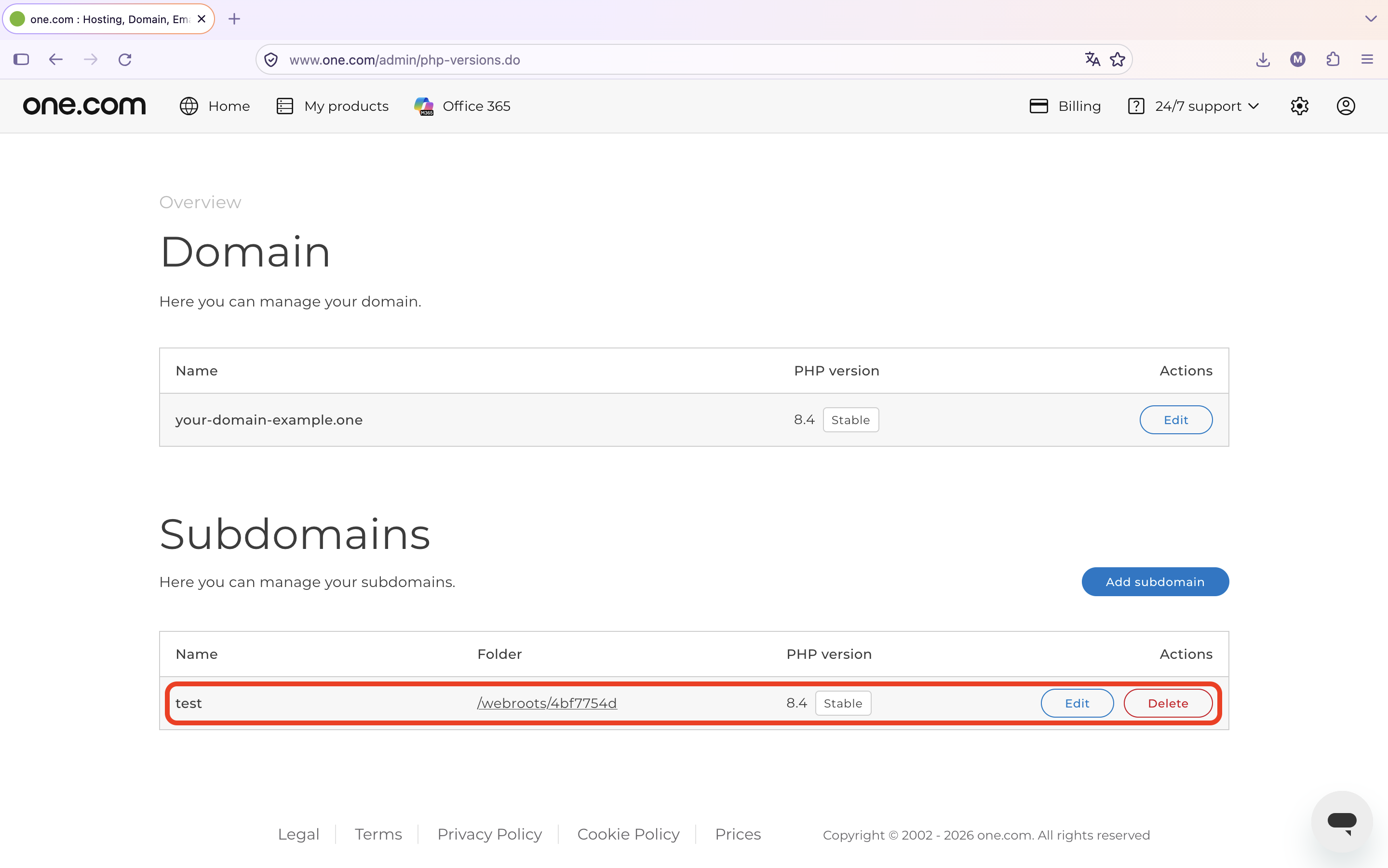Click the one.com logo

point(84,106)
